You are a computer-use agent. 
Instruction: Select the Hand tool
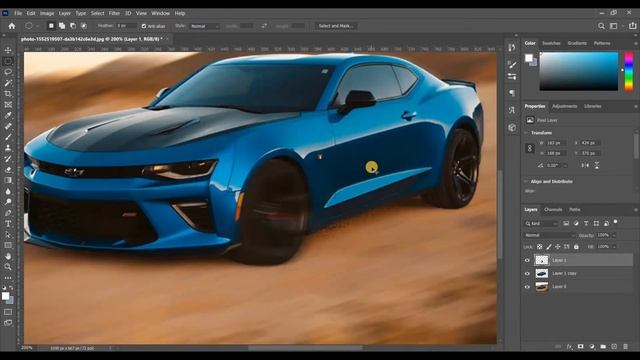click(x=8, y=256)
